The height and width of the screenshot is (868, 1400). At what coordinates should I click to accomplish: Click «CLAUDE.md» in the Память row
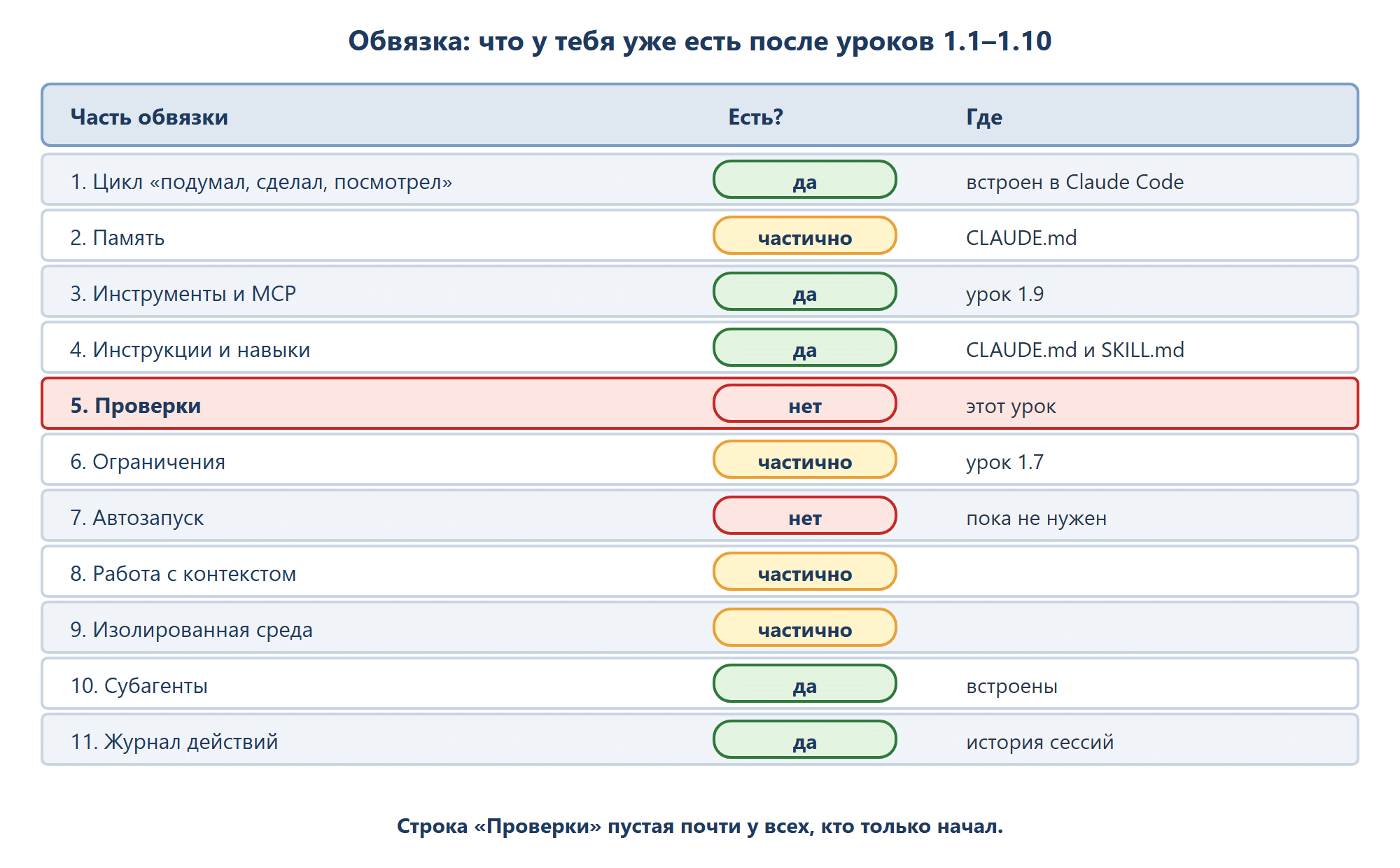1021,238
